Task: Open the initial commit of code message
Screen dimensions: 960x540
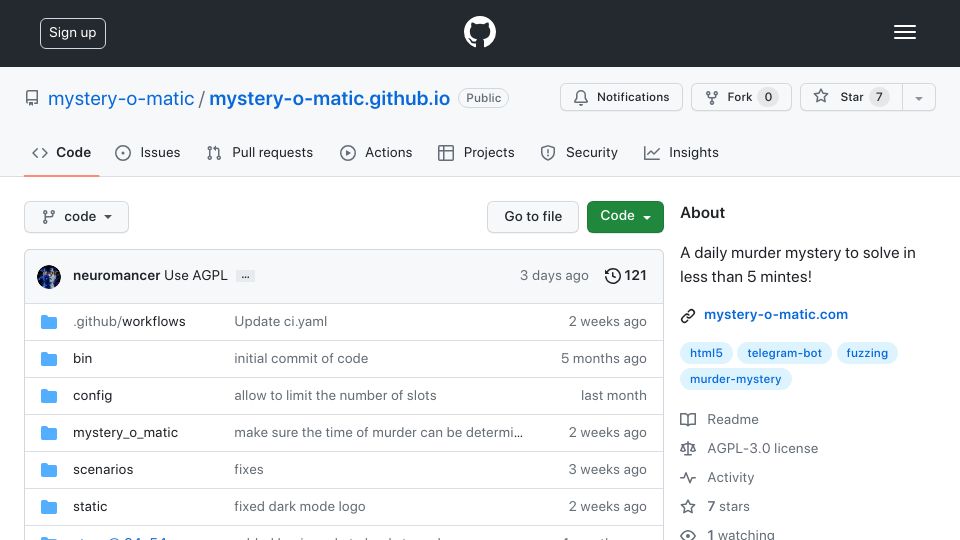Action: point(301,358)
